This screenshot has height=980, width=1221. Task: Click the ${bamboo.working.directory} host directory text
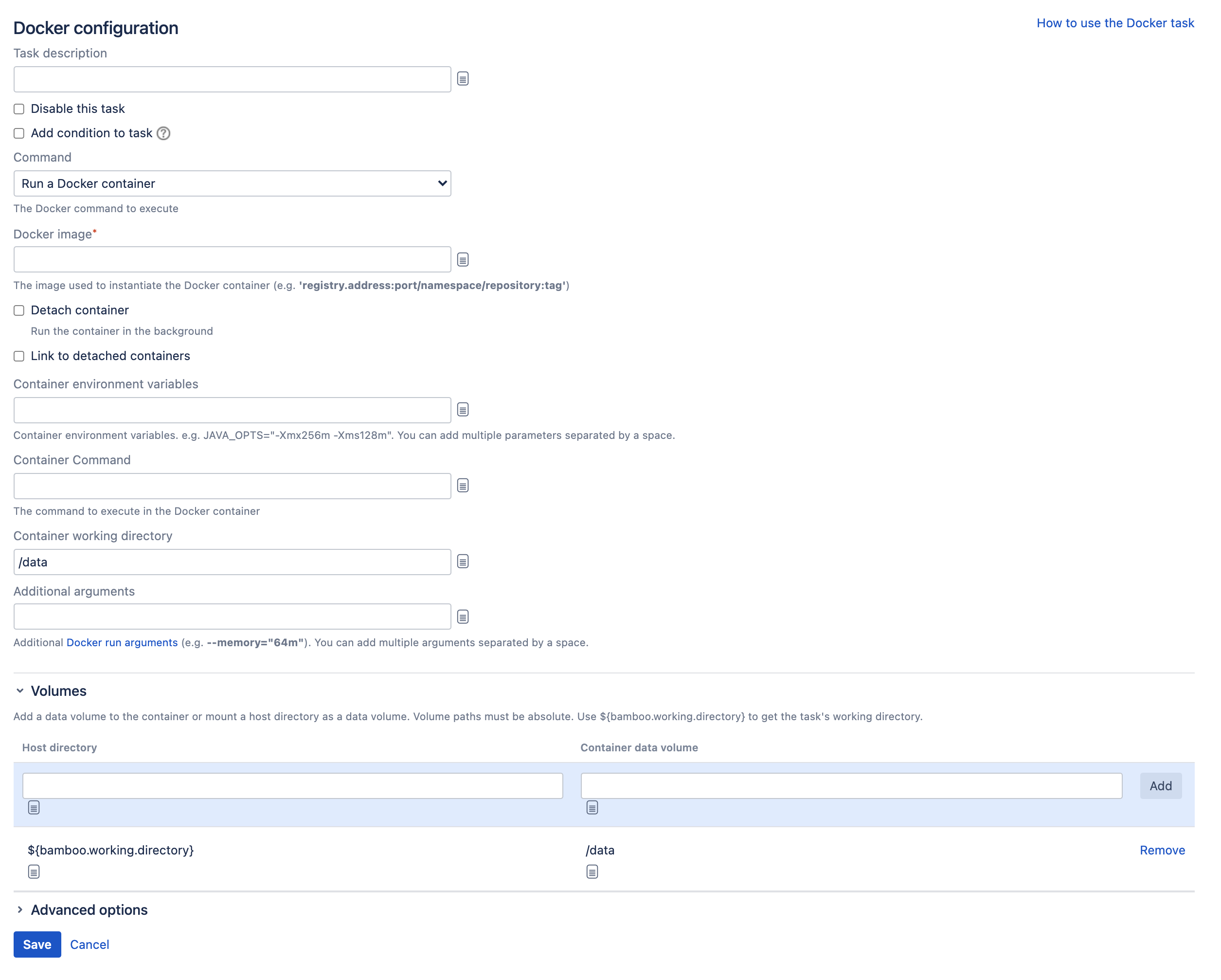[x=111, y=850]
